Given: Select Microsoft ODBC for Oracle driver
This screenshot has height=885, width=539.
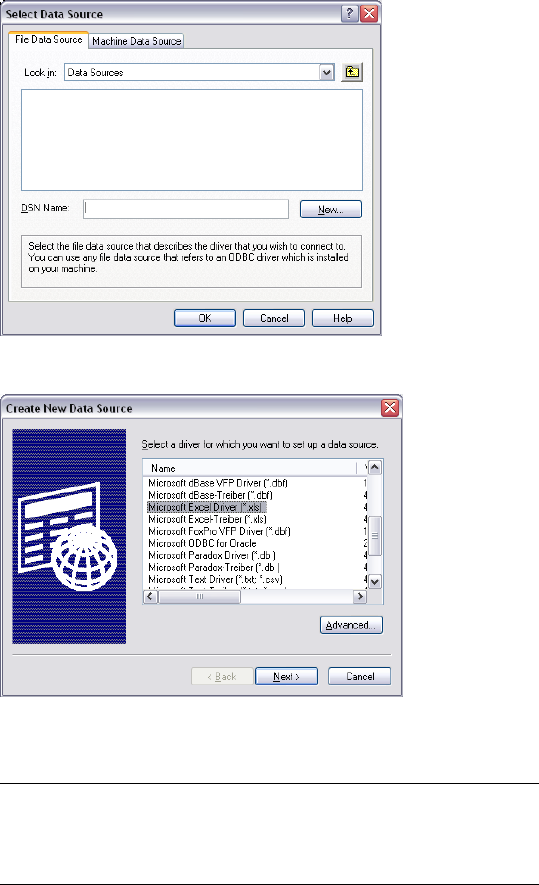Looking at the screenshot, I should point(202,543).
